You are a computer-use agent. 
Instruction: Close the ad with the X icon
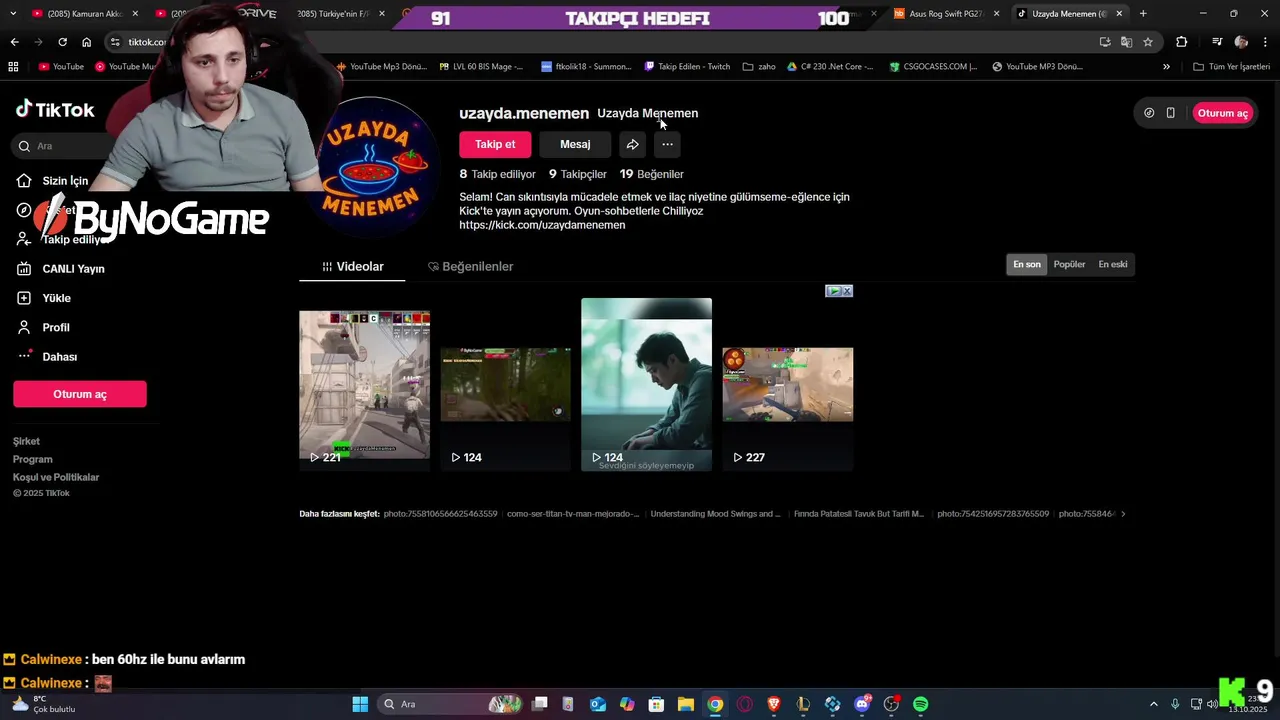point(846,291)
